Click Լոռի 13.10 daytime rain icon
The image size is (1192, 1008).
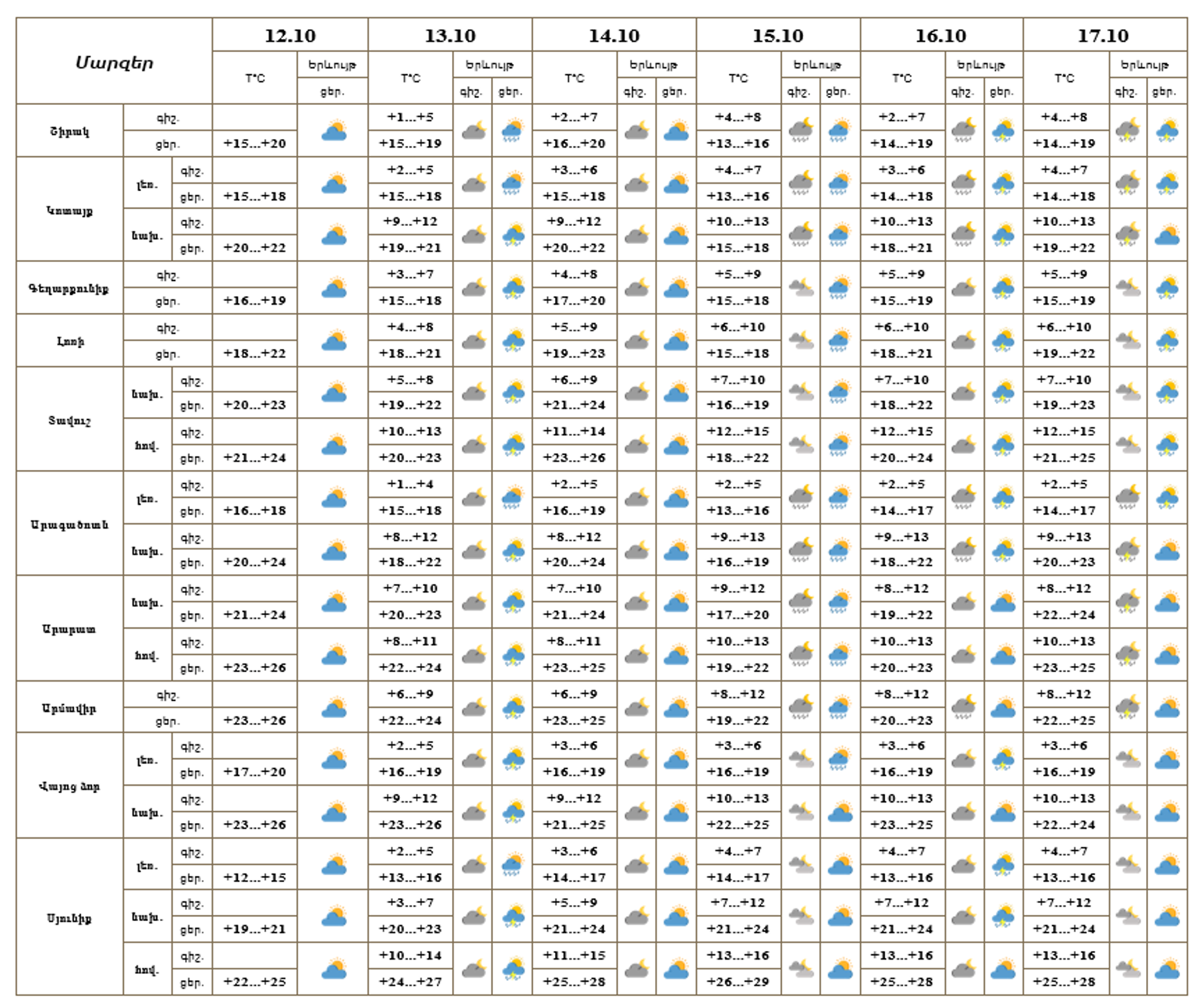coord(513,341)
